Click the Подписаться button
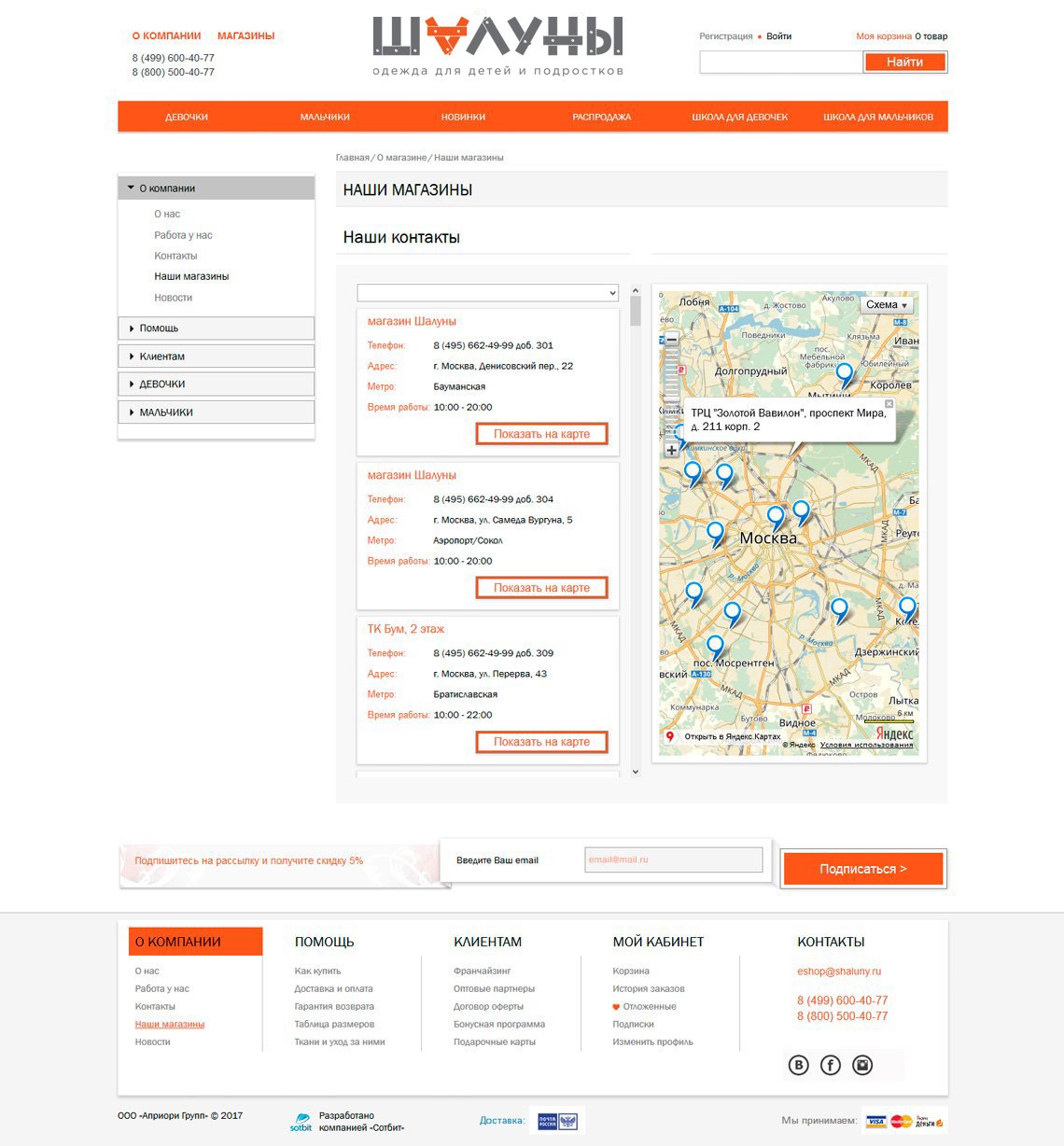 [x=863, y=869]
